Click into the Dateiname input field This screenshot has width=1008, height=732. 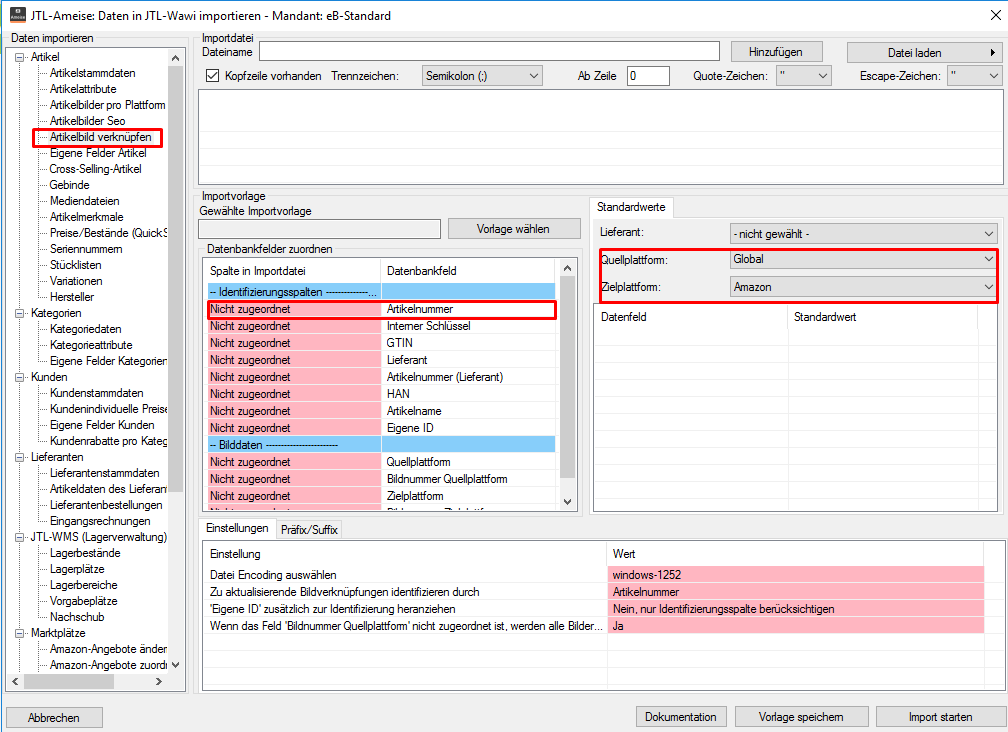click(x=489, y=51)
